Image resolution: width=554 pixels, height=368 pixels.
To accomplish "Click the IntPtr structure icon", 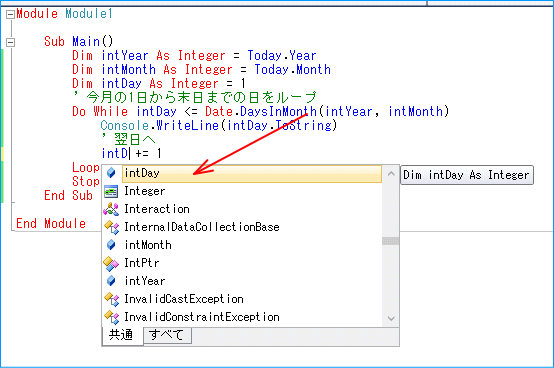I will click(111, 263).
